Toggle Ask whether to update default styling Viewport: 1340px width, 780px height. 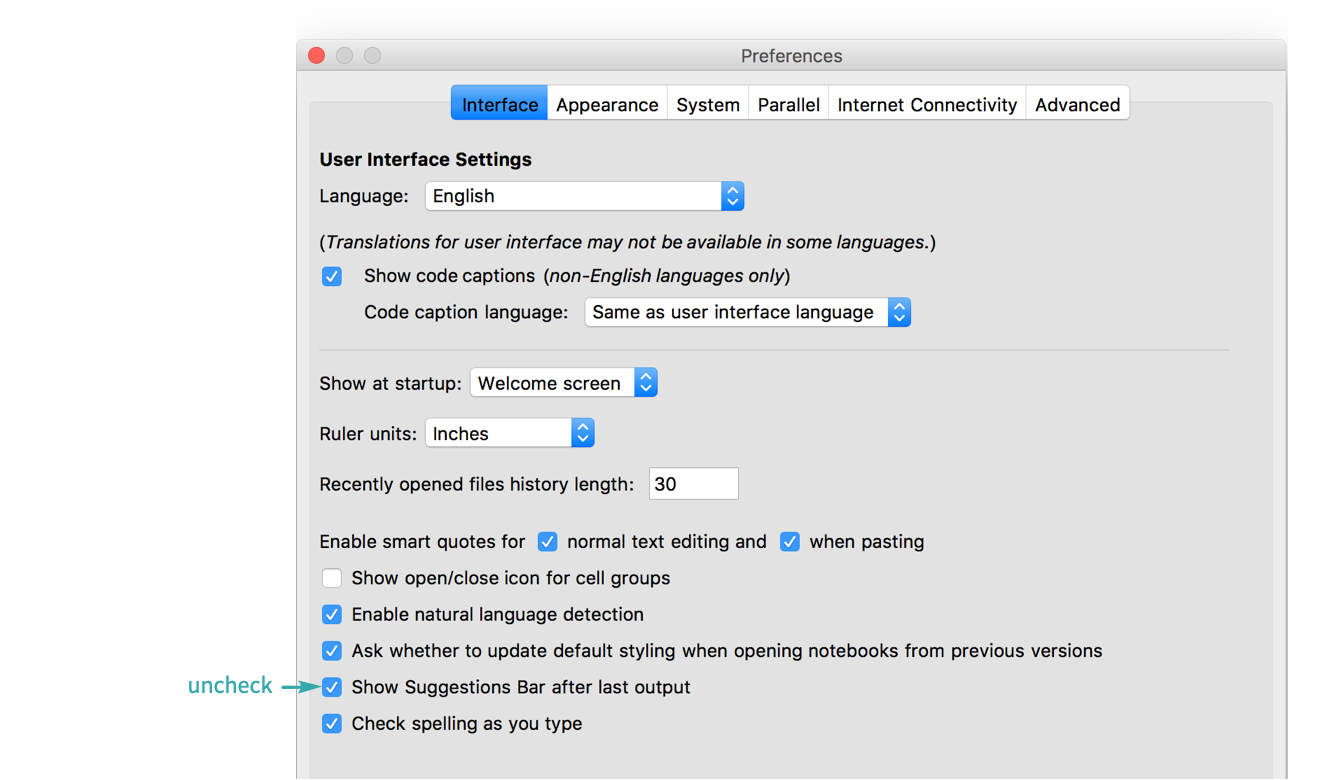point(332,651)
